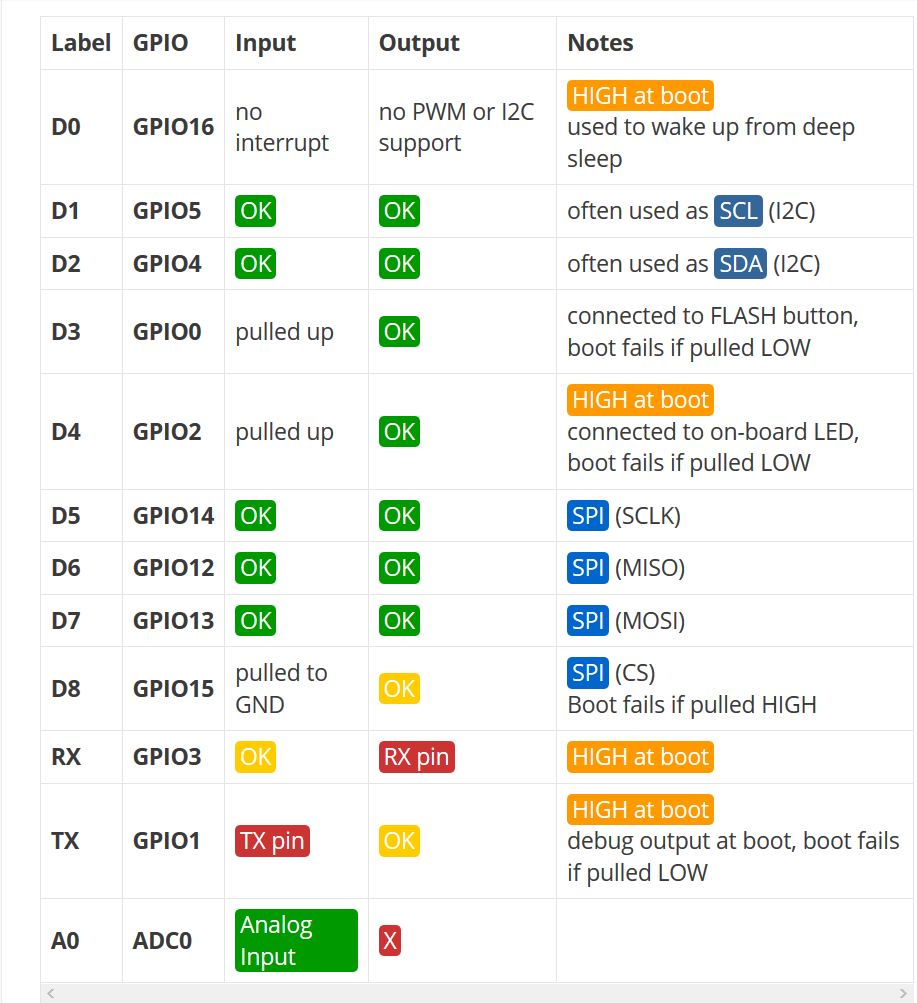Click the green OK output badge for D3
This screenshot has width=917, height=1003.
click(399, 332)
